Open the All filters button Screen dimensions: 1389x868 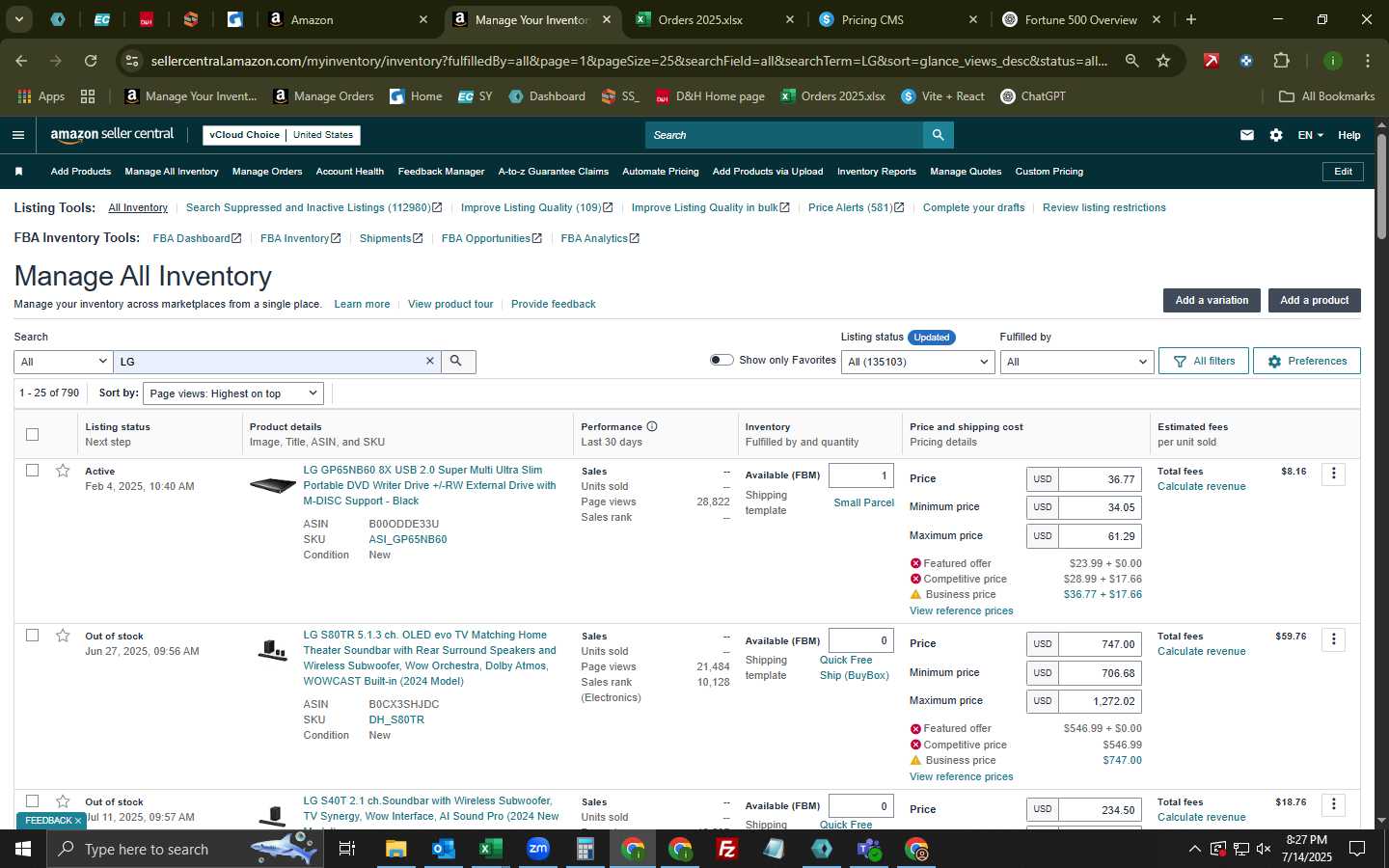[1204, 361]
